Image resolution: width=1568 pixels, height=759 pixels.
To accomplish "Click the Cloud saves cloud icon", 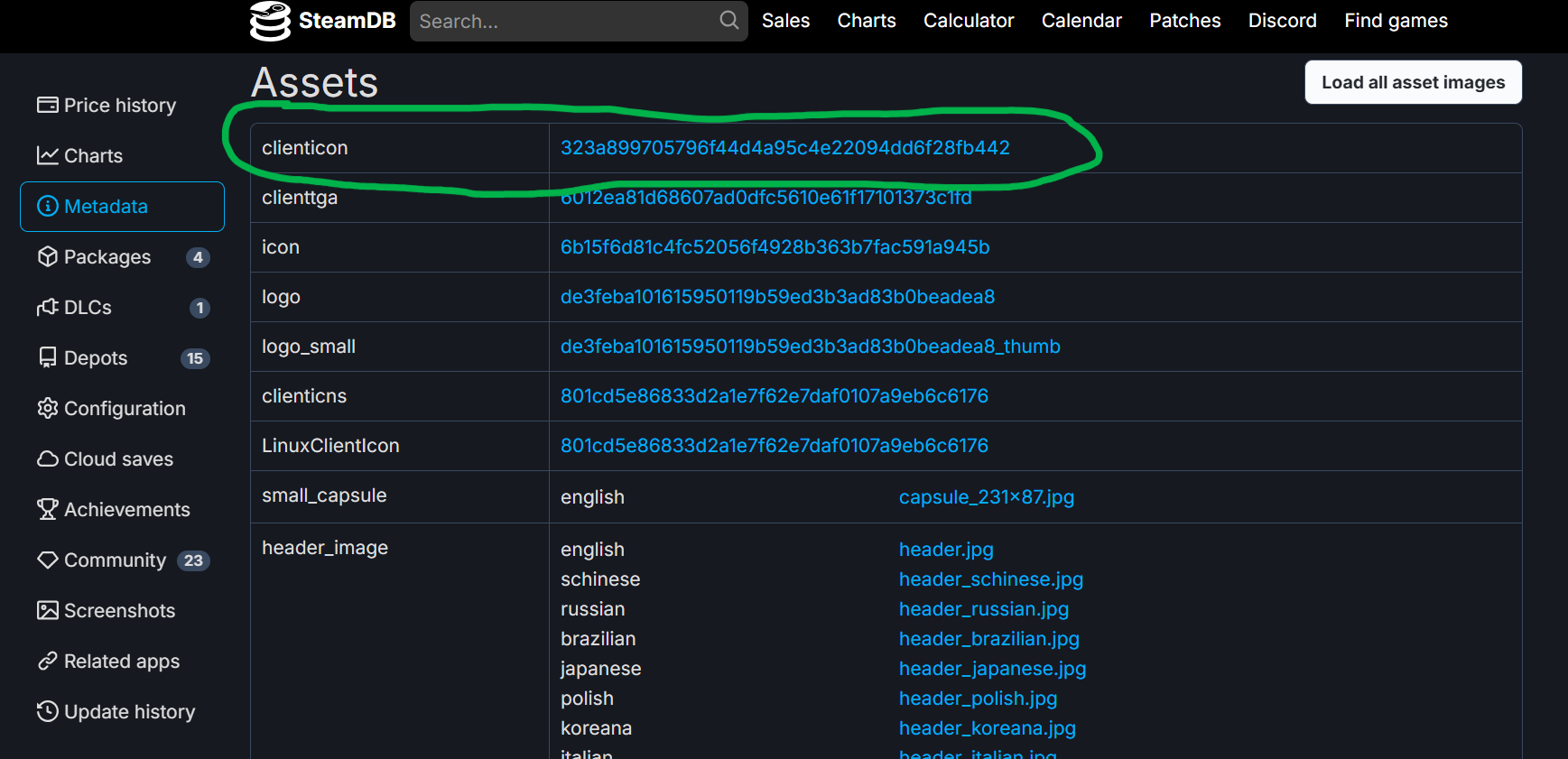I will click(x=47, y=459).
